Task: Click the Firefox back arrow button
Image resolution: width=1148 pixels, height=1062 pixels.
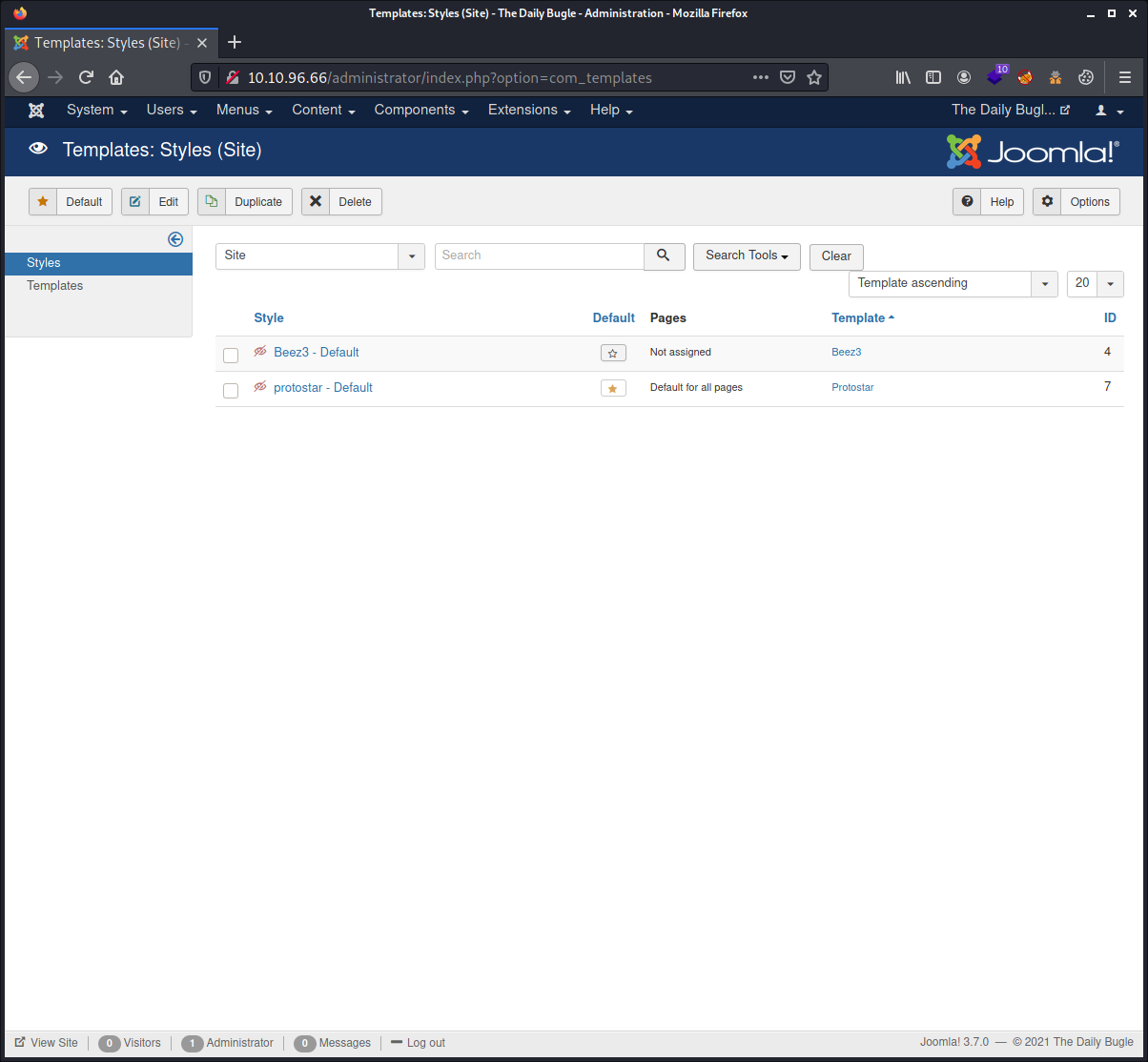Action: [24, 77]
